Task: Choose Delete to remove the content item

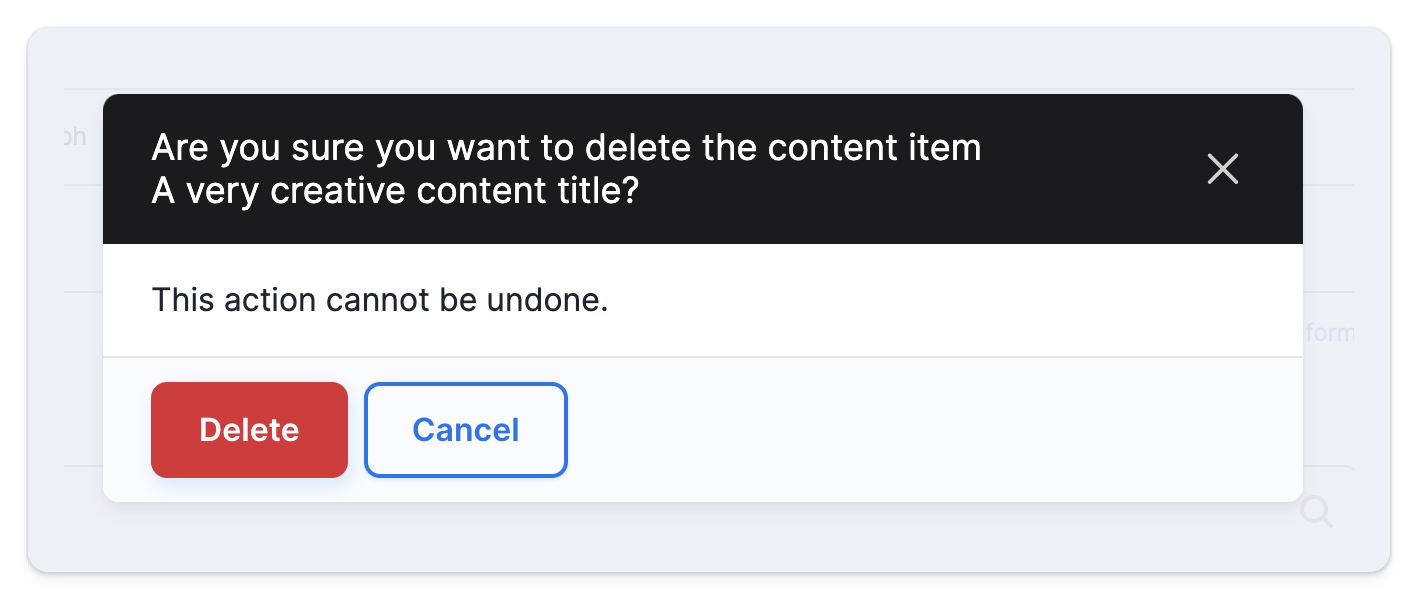Action: (x=249, y=430)
